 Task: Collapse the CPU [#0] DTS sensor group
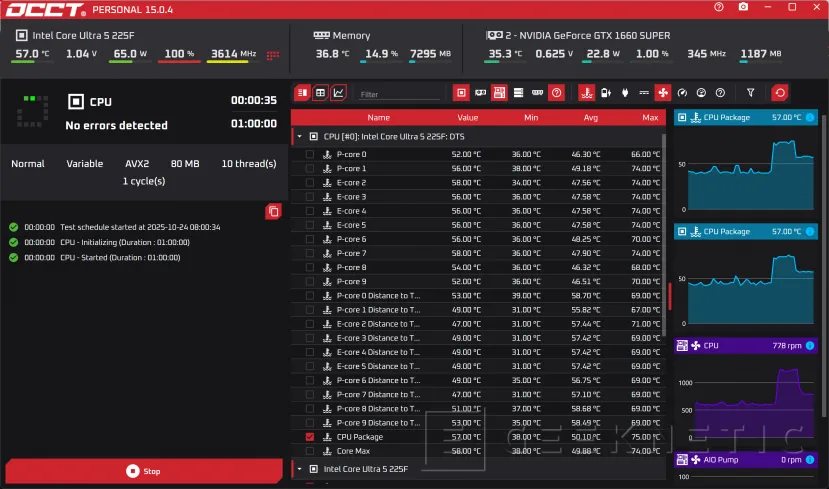(299, 136)
